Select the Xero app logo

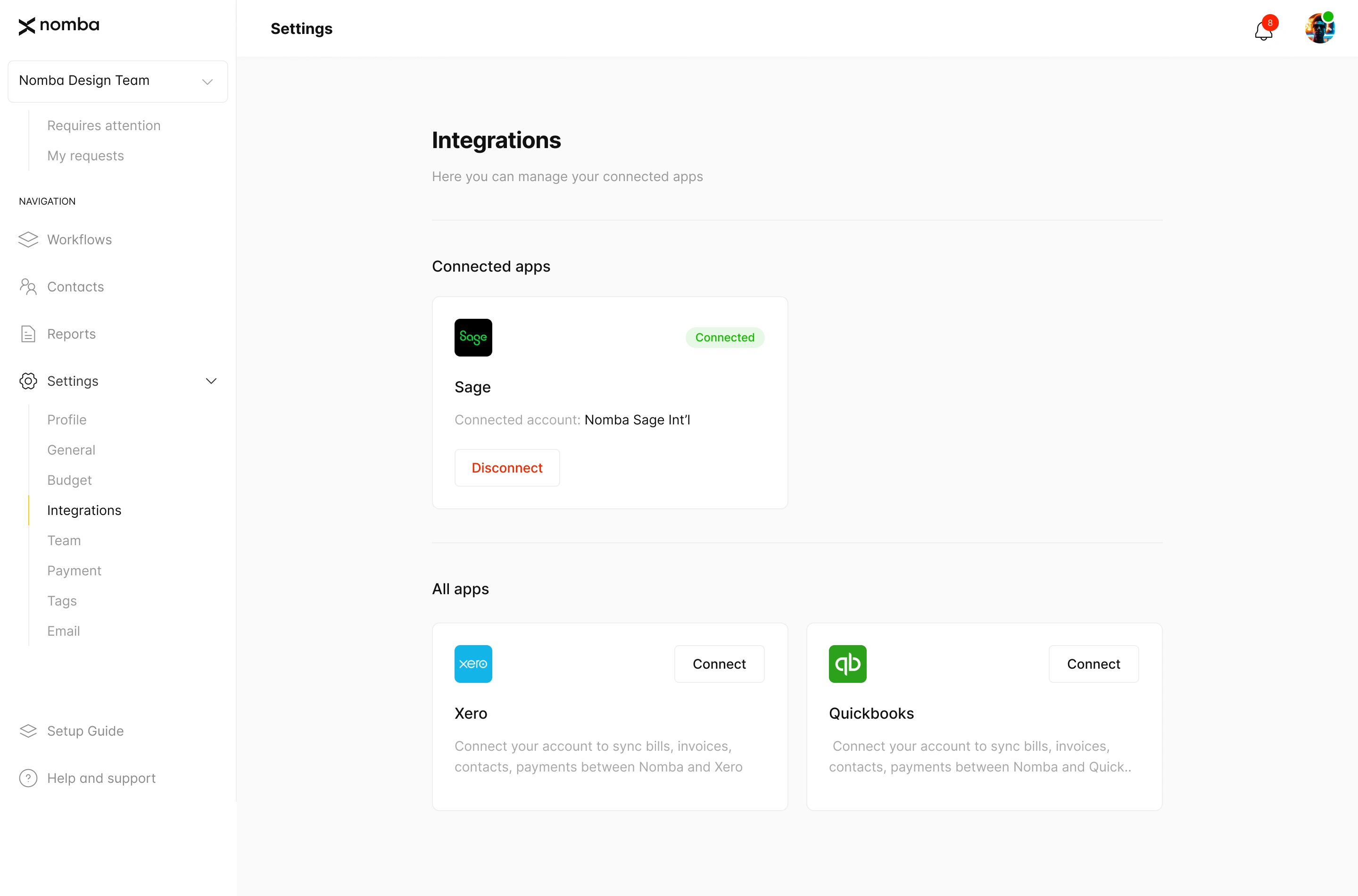click(x=473, y=664)
